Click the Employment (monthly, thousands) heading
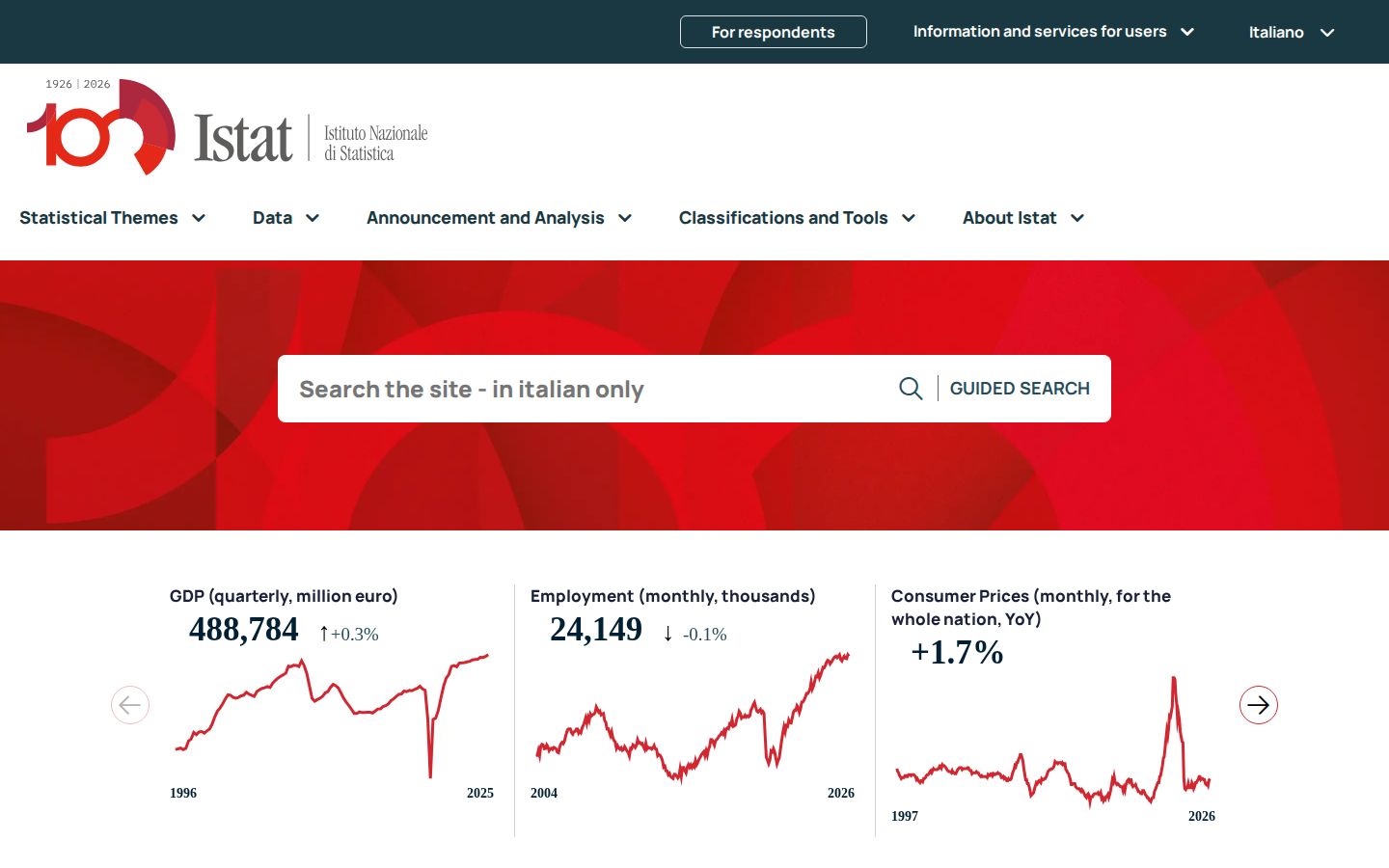This screenshot has width=1389, height=868. tap(673, 596)
